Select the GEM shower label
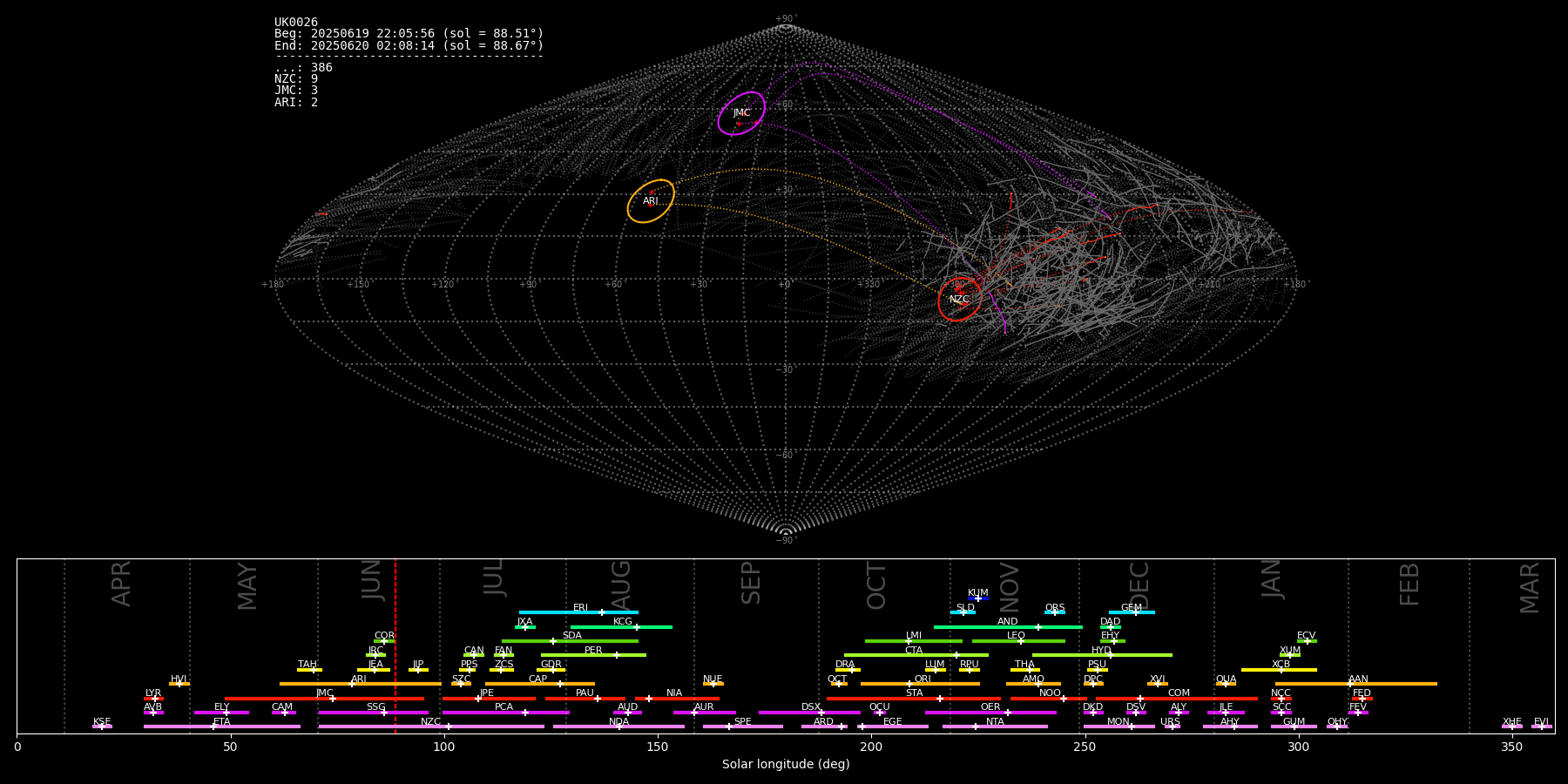Screen dimensions: 1568x784 pos(1132,608)
